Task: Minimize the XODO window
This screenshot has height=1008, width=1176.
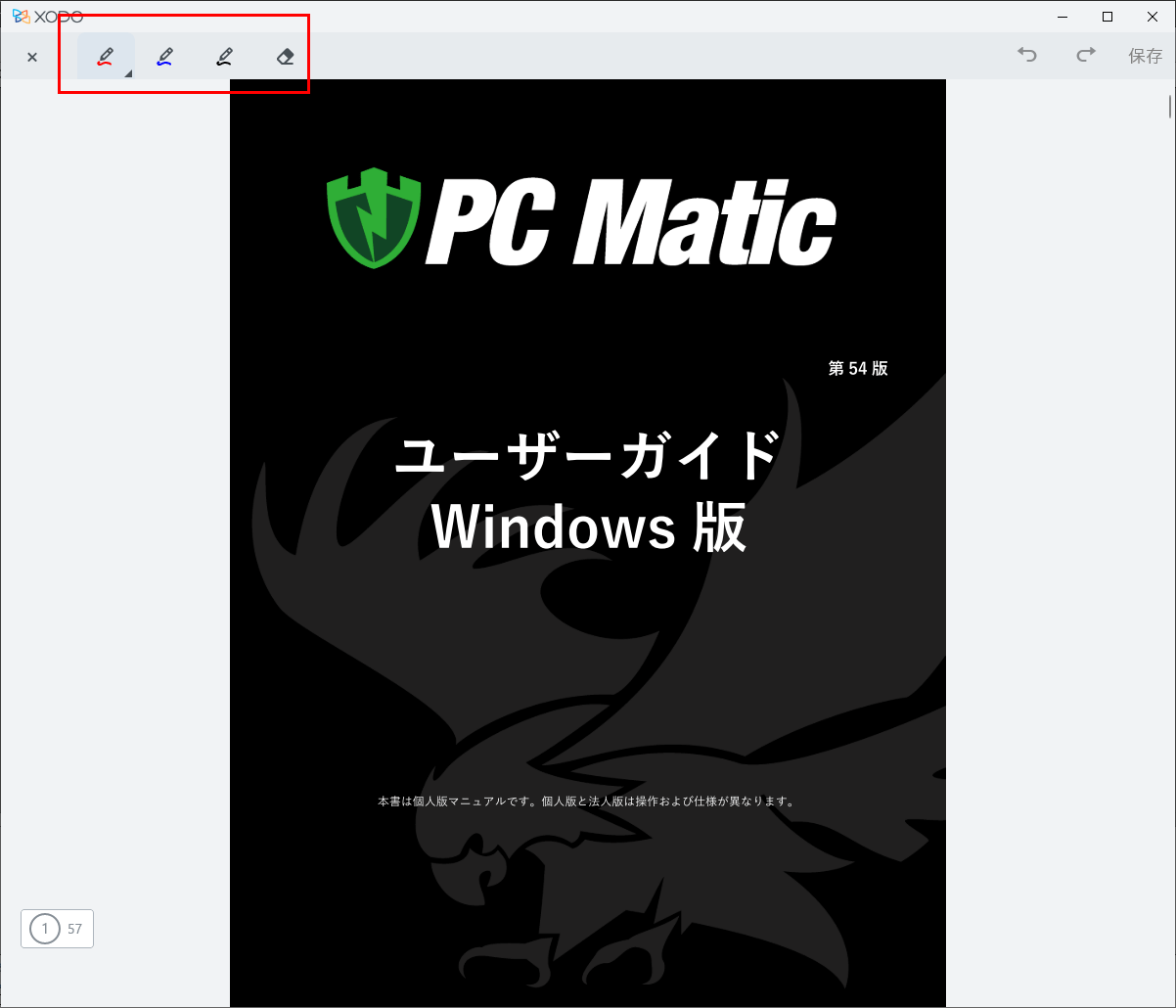Action: pyautogui.click(x=1063, y=16)
